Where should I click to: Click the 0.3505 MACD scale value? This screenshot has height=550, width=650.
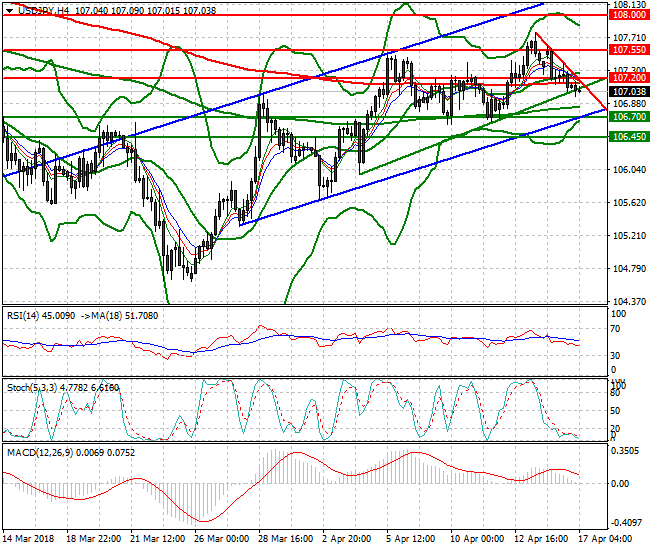(x=626, y=451)
